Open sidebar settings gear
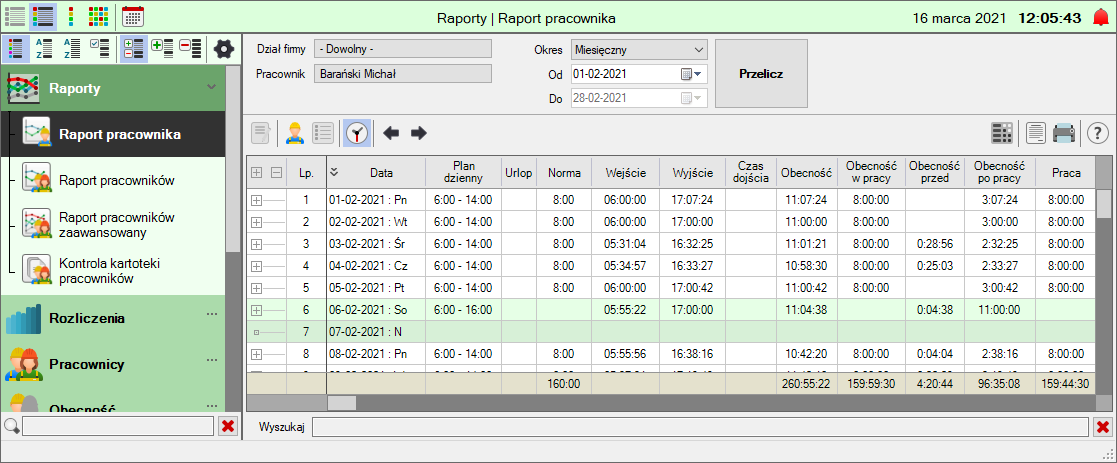The height and width of the screenshot is (463, 1117). pos(224,49)
